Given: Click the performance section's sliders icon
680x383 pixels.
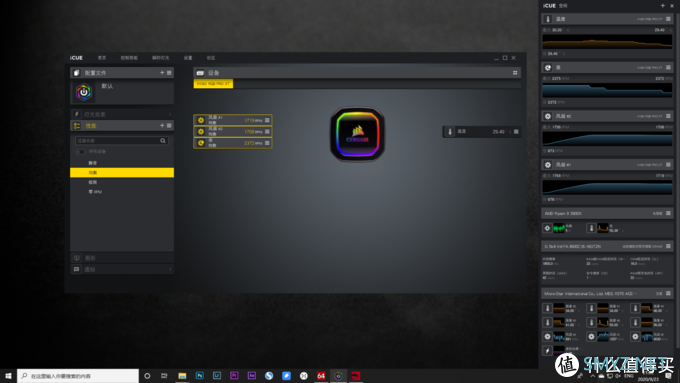Looking at the screenshot, I should (x=77, y=126).
